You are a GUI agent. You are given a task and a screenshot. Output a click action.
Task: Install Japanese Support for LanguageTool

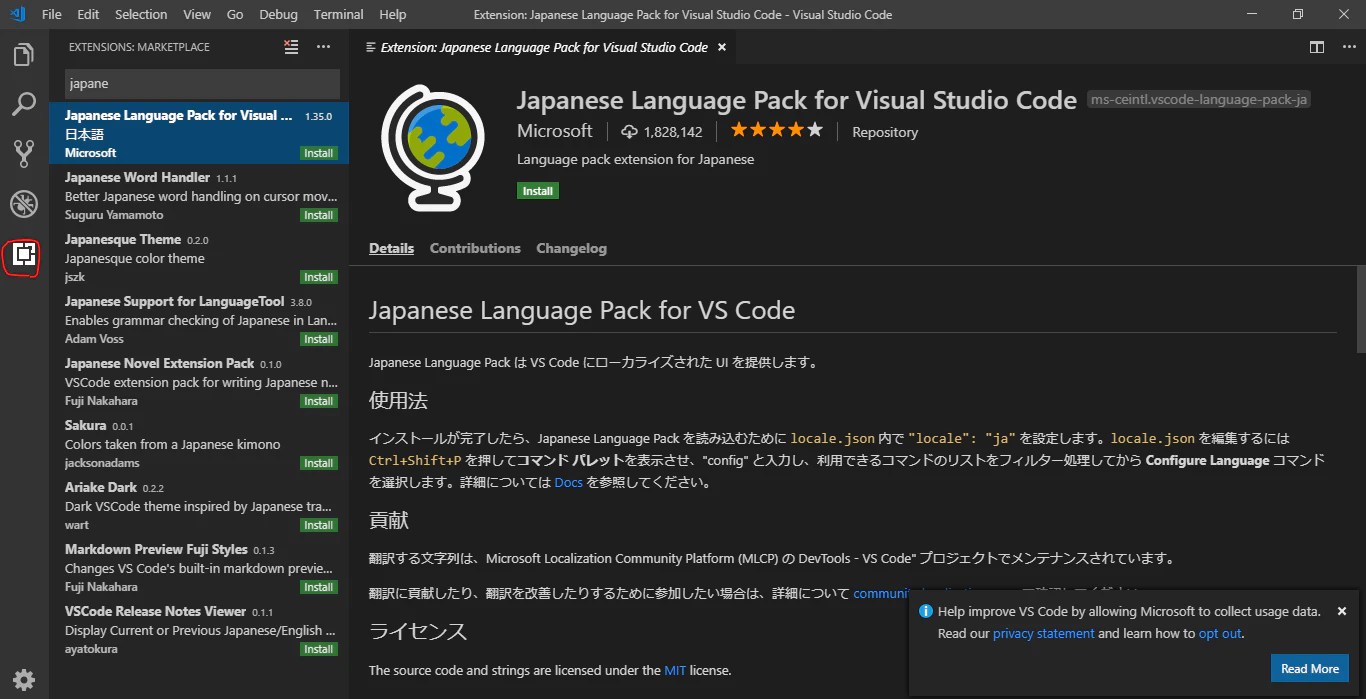(x=319, y=339)
